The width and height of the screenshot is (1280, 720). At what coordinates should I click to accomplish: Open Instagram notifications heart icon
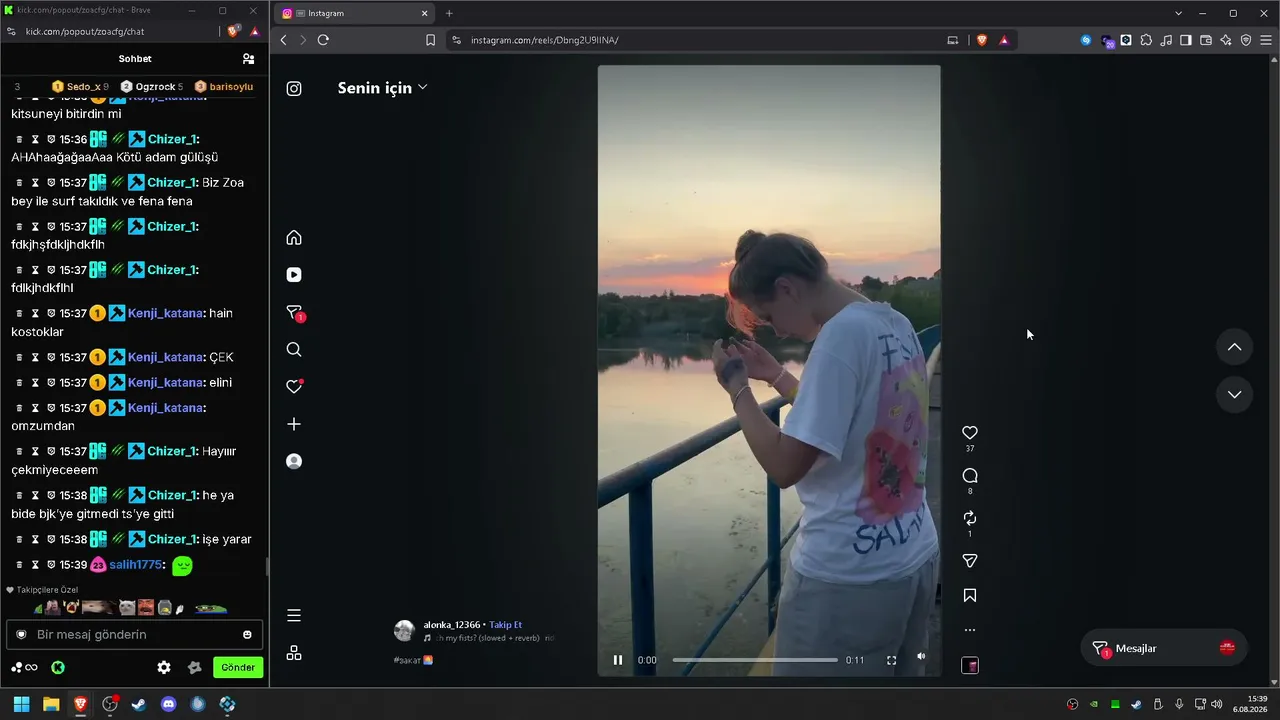(x=294, y=387)
